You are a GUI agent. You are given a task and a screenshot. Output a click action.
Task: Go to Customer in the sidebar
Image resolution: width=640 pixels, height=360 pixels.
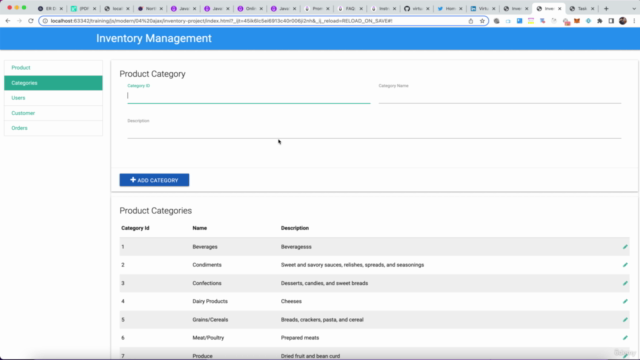coord(53,113)
